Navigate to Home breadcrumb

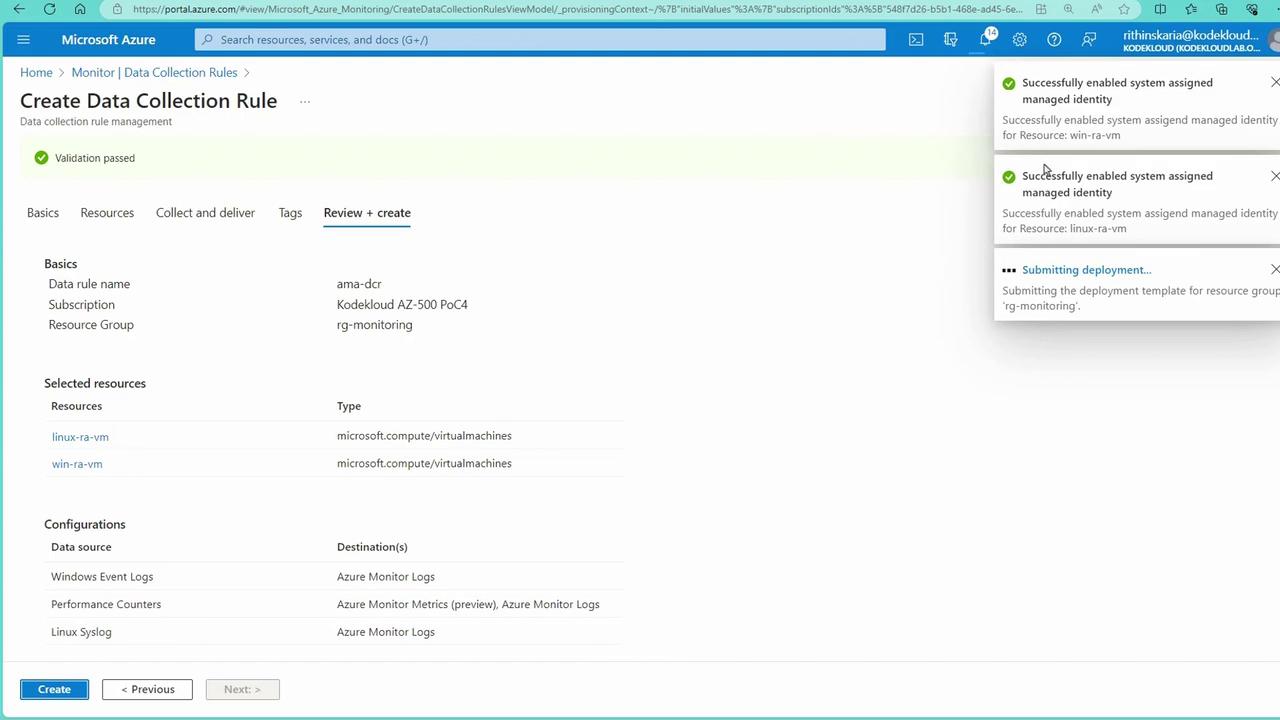click(x=36, y=72)
